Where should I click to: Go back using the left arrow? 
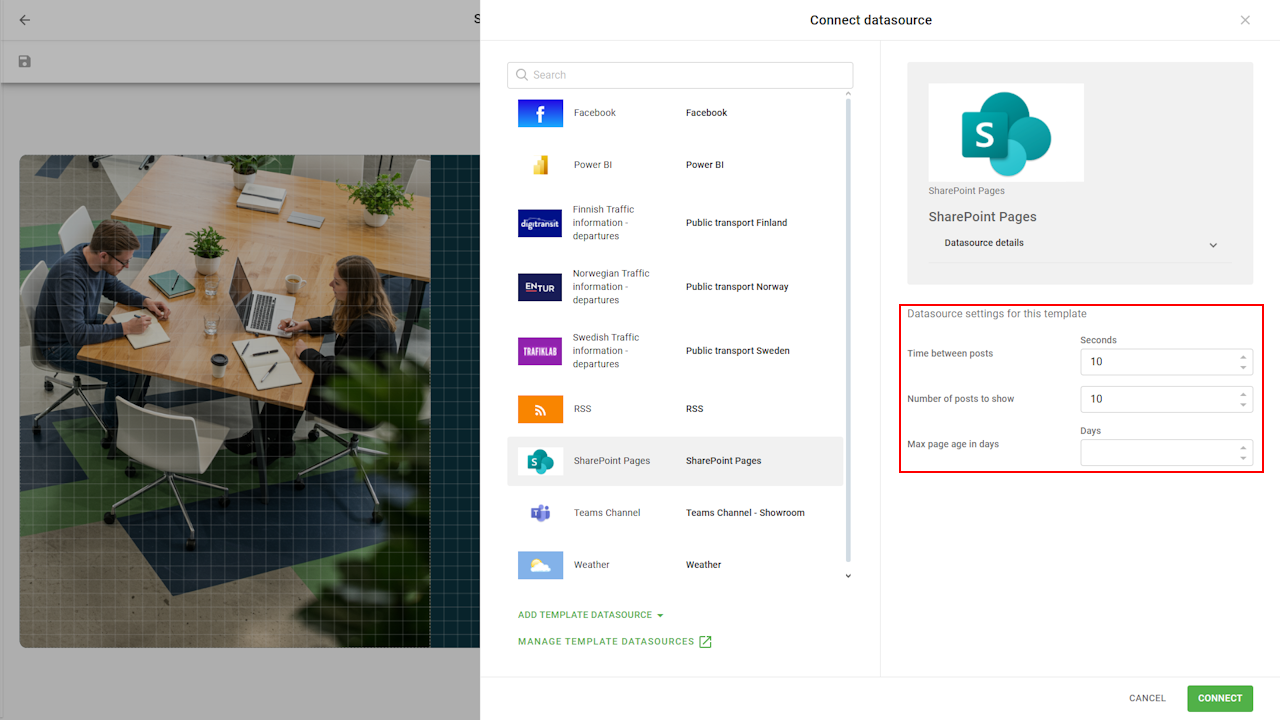pyautogui.click(x=25, y=20)
